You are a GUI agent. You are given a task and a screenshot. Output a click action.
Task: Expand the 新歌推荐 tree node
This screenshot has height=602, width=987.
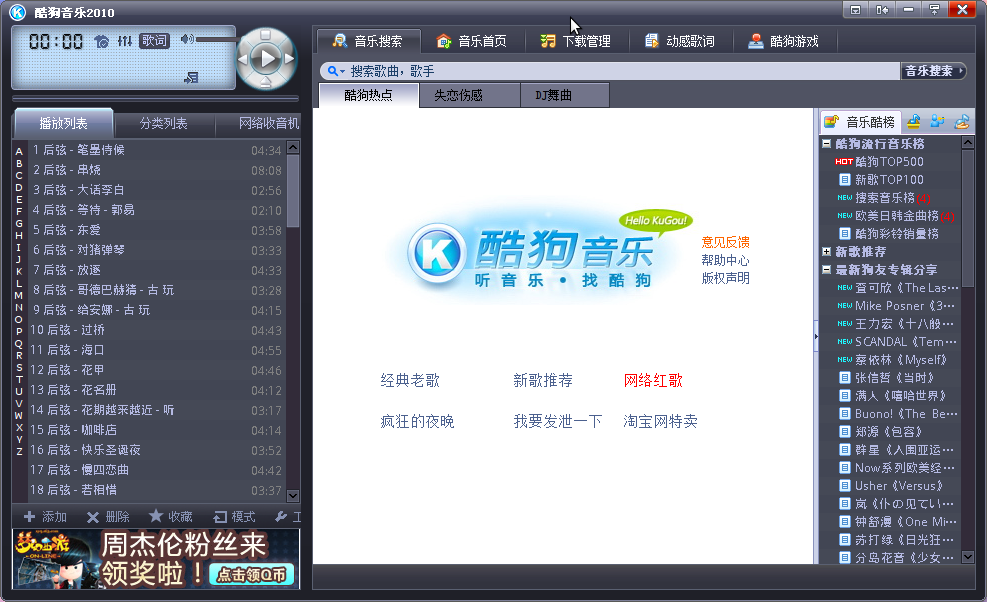(826, 251)
